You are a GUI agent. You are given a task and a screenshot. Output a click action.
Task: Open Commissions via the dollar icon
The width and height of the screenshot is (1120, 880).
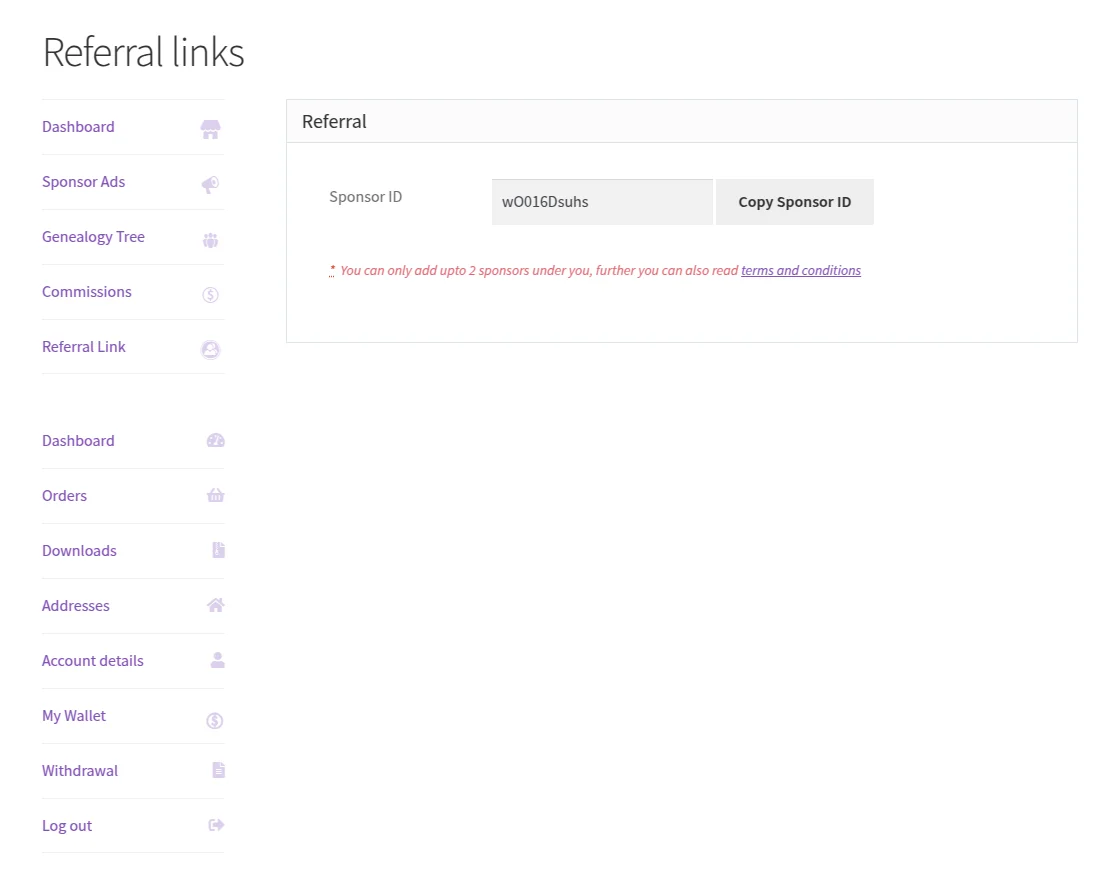pos(210,294)
